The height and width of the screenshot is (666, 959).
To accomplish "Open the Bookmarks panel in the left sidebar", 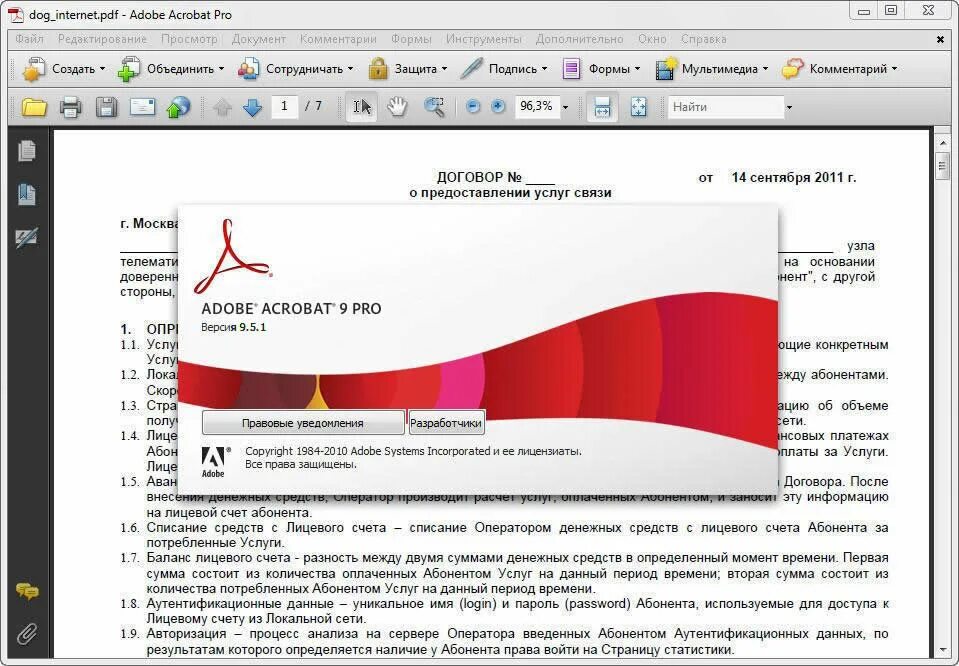I will point(27,194).
